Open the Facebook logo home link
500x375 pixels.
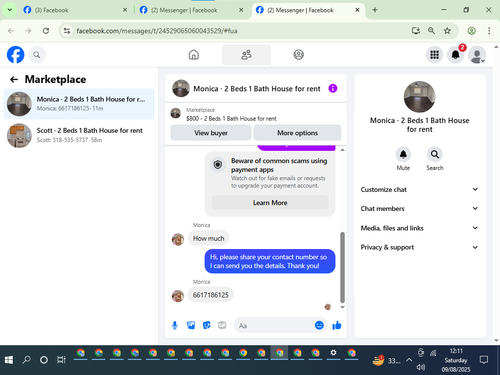[x=16, y=55]
